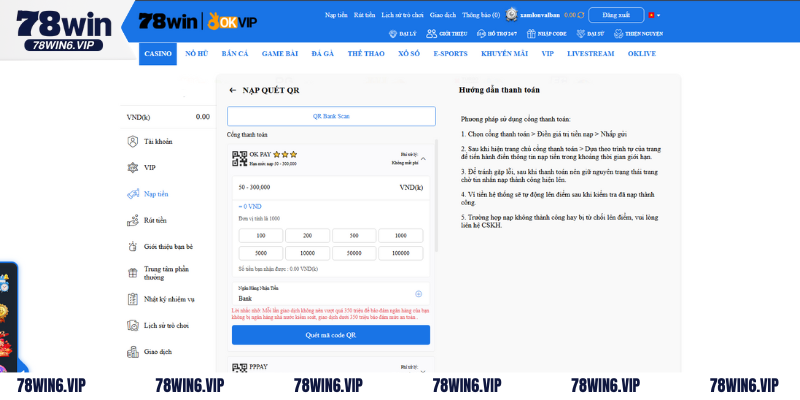The height and width of the screenshot is (400, 800).
Task: Click the header Lịch sử trò chơi link
Action: (x=403, y=15)
